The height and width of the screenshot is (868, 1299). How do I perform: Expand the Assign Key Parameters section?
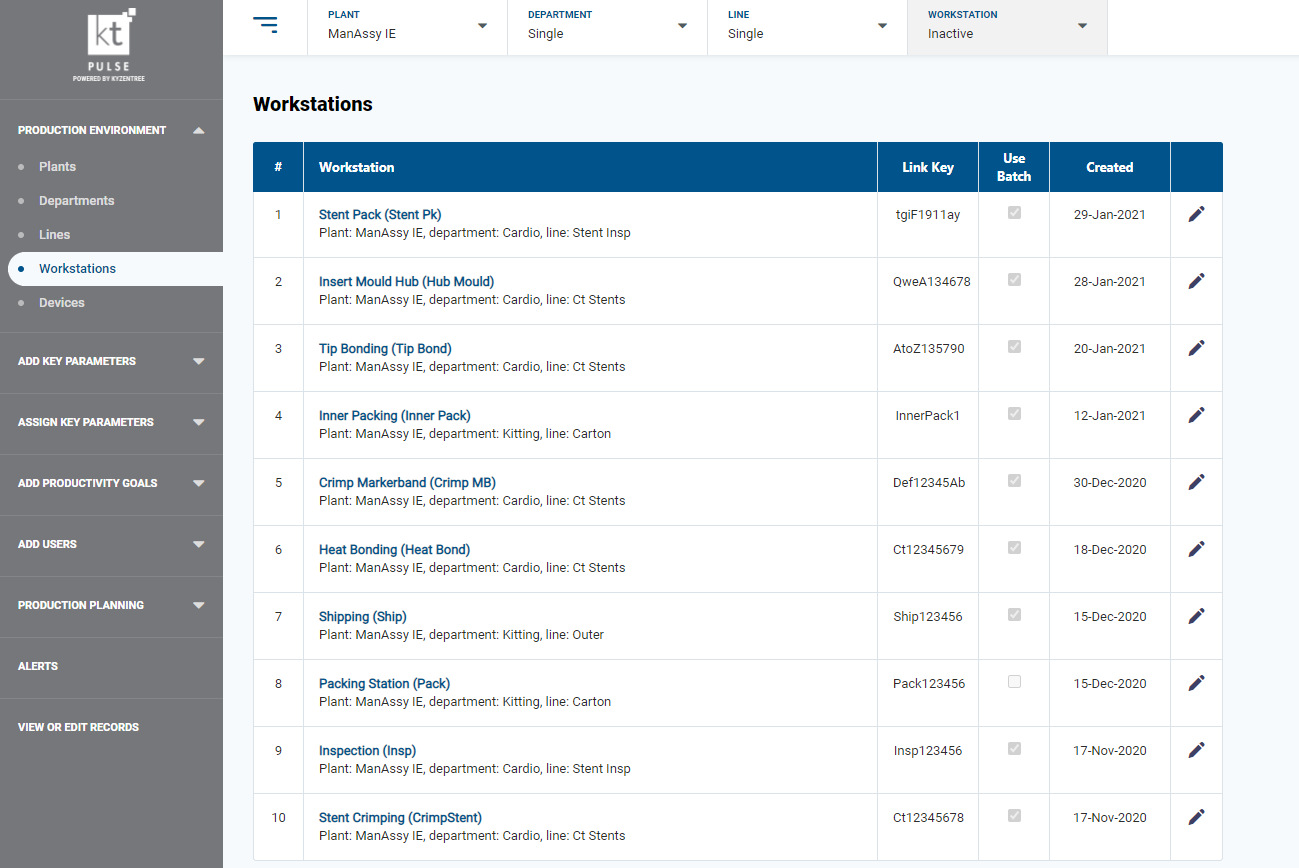[x=111, y=422]
